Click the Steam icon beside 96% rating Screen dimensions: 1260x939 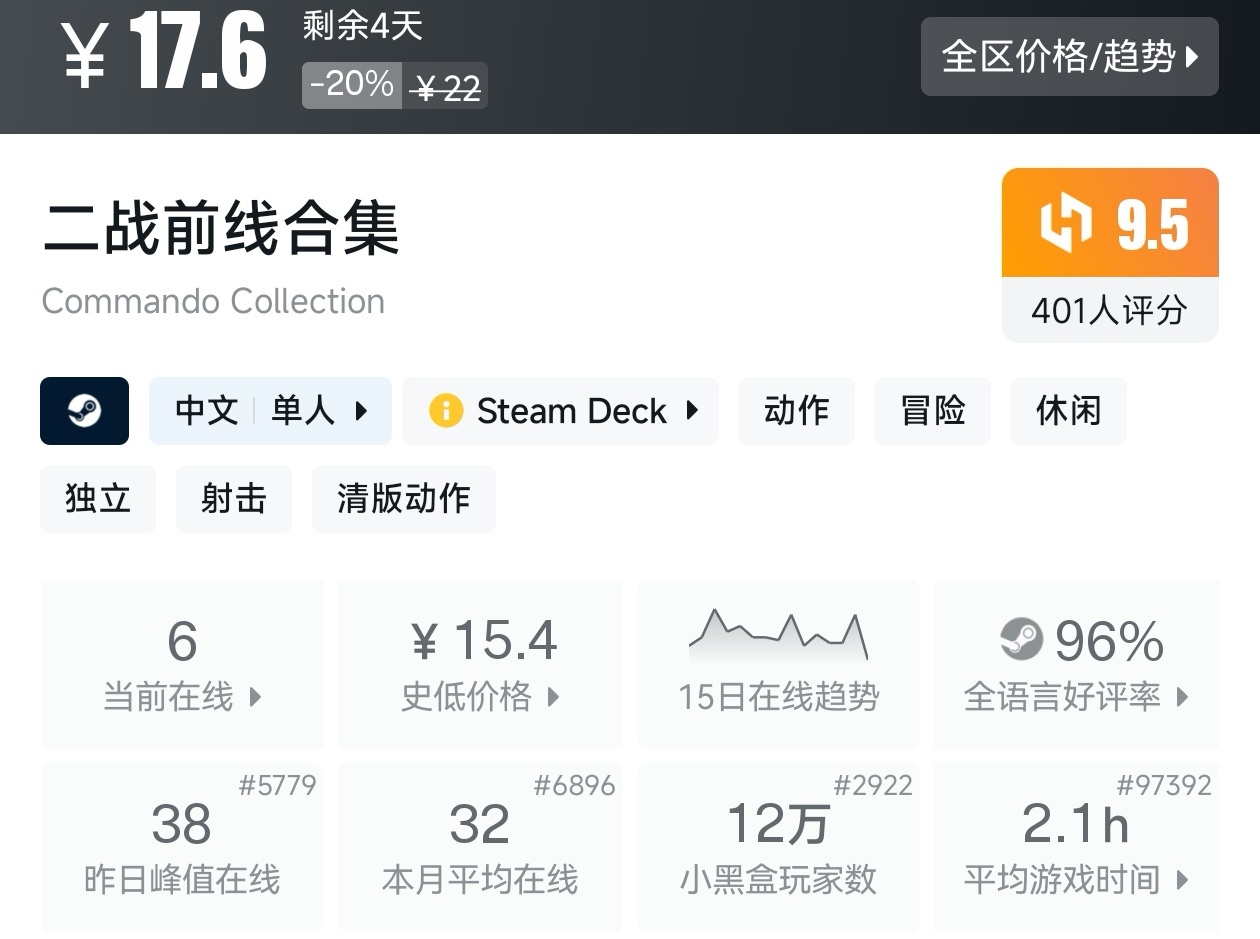click(1021, 639)
